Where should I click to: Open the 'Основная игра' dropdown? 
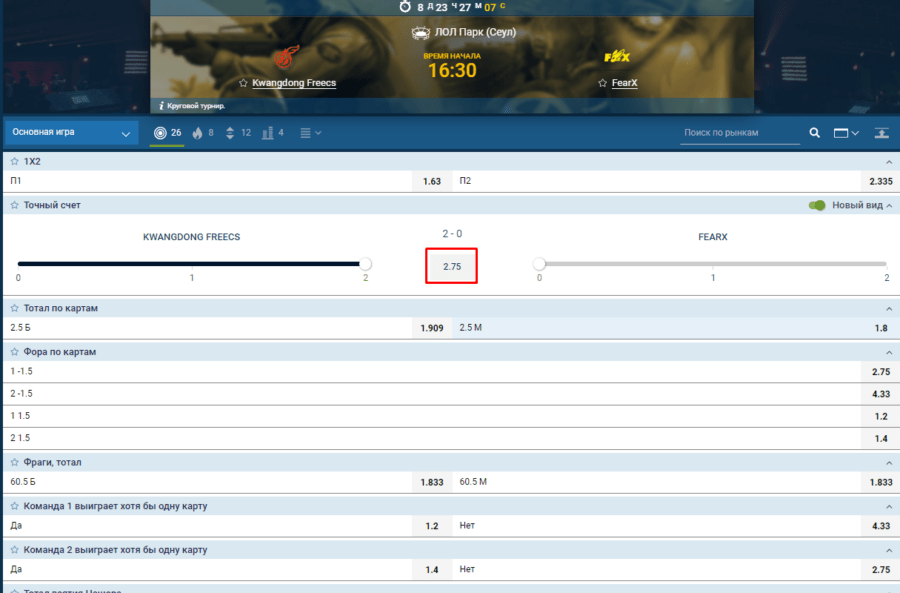pos(70,132)
